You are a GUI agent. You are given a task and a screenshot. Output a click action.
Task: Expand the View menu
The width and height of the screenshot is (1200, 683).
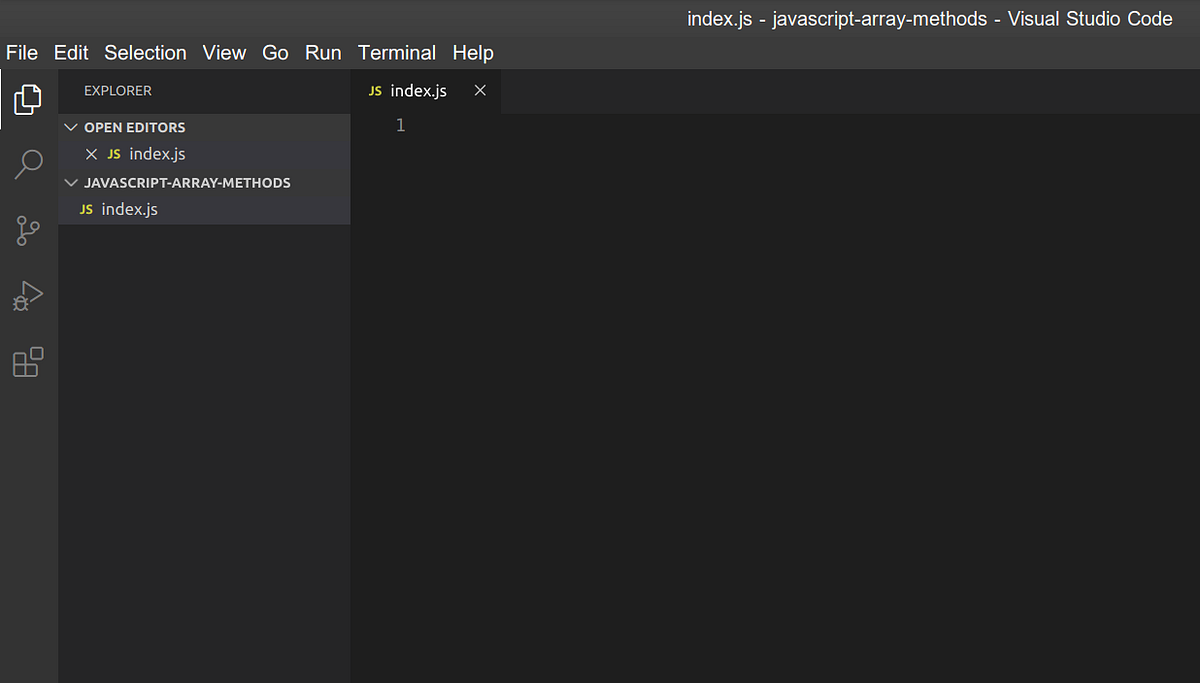(x=224, y=52)
